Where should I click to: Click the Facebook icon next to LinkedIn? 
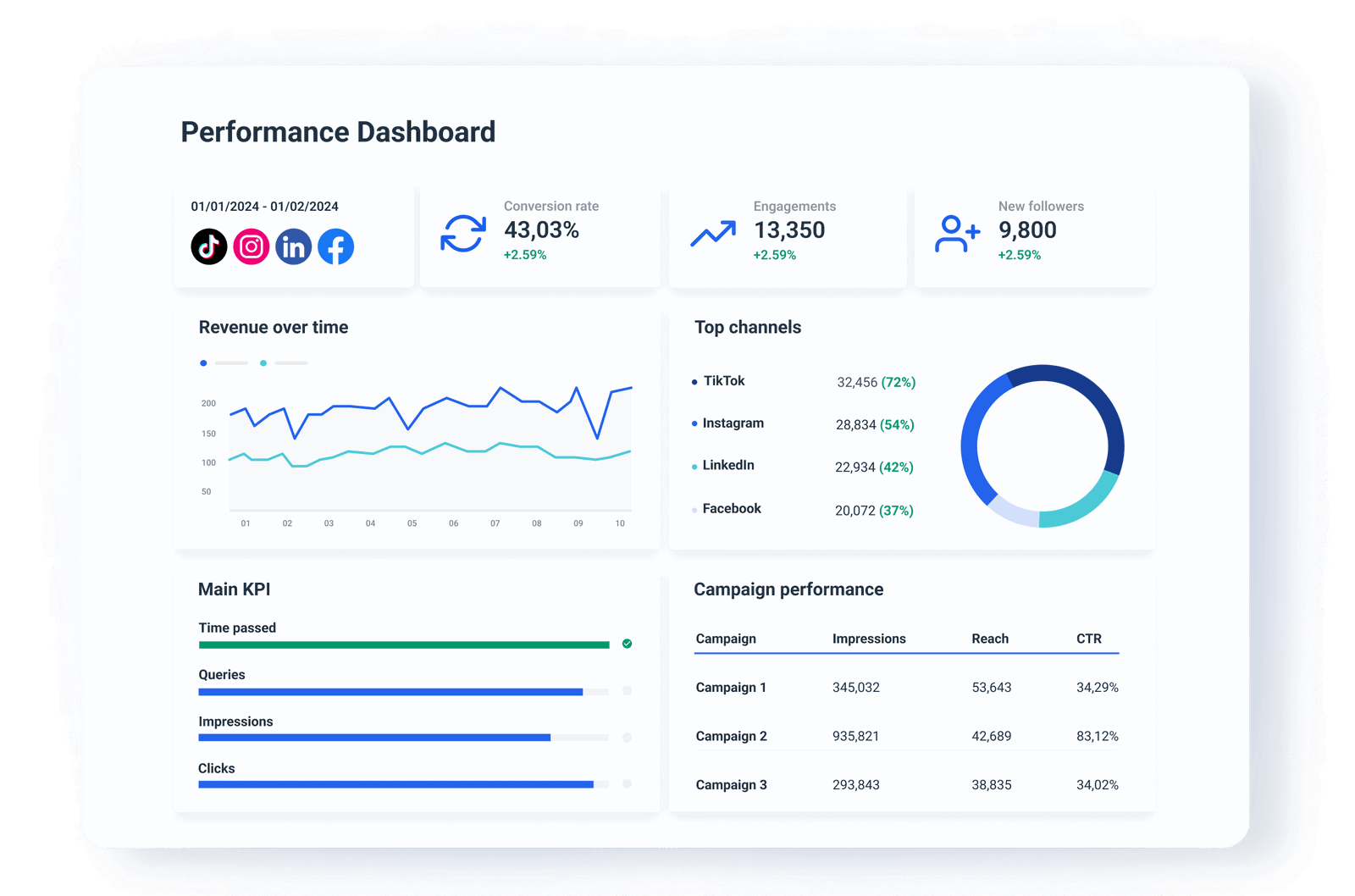tap(335, 246)
